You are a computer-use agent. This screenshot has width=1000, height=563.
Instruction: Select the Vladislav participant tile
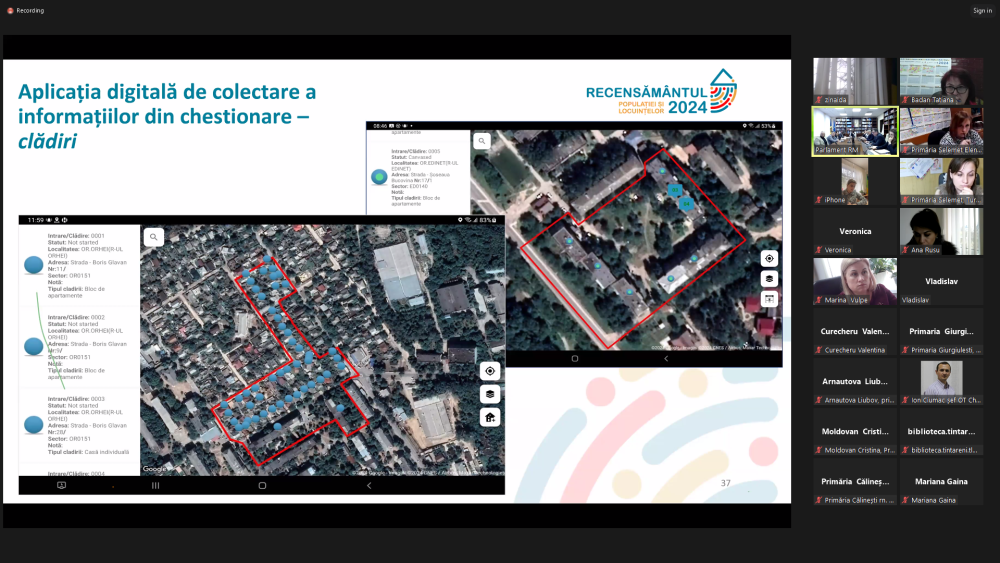click(x=941, y=281)
